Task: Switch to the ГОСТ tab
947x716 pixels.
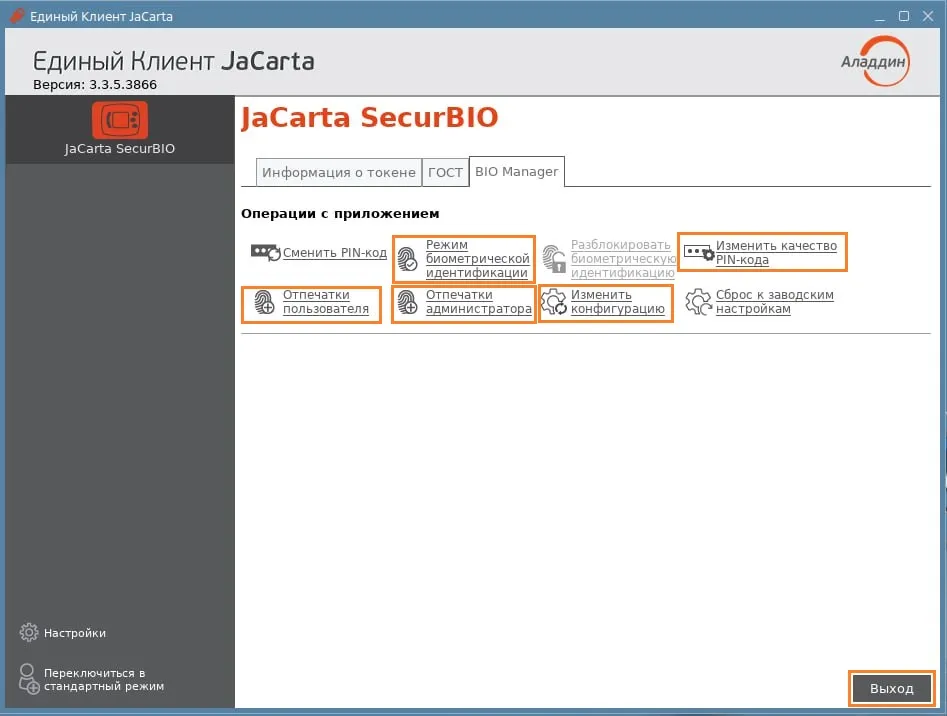Action: 445,173
